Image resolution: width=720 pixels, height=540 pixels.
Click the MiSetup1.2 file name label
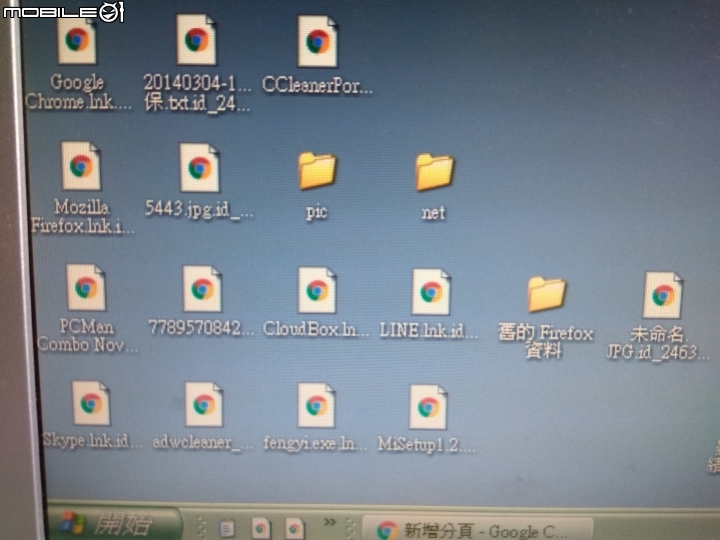(426, 444)
